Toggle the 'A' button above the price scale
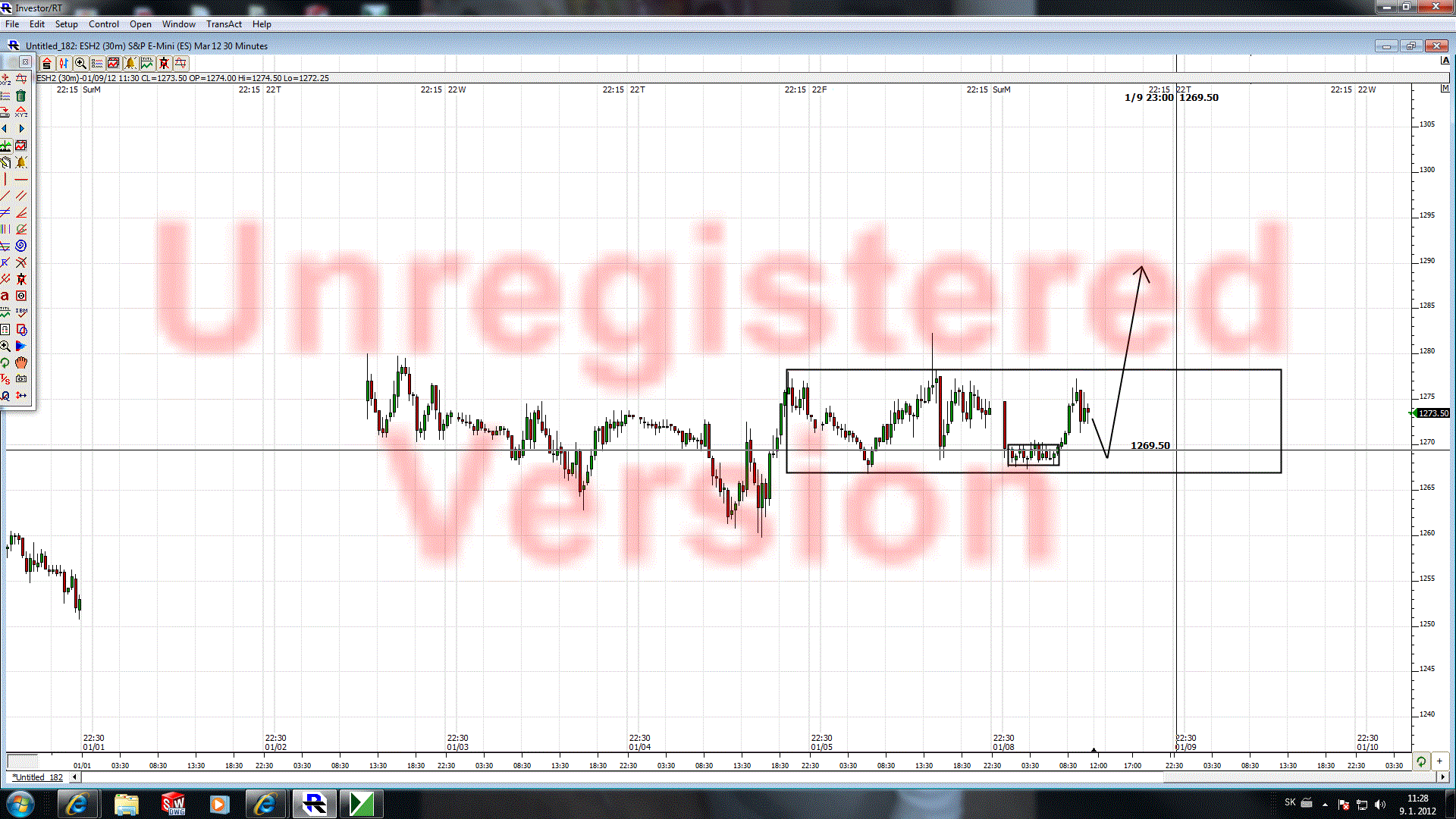This screenshot has height=819, width=1456. click(x=1445, y=61)
